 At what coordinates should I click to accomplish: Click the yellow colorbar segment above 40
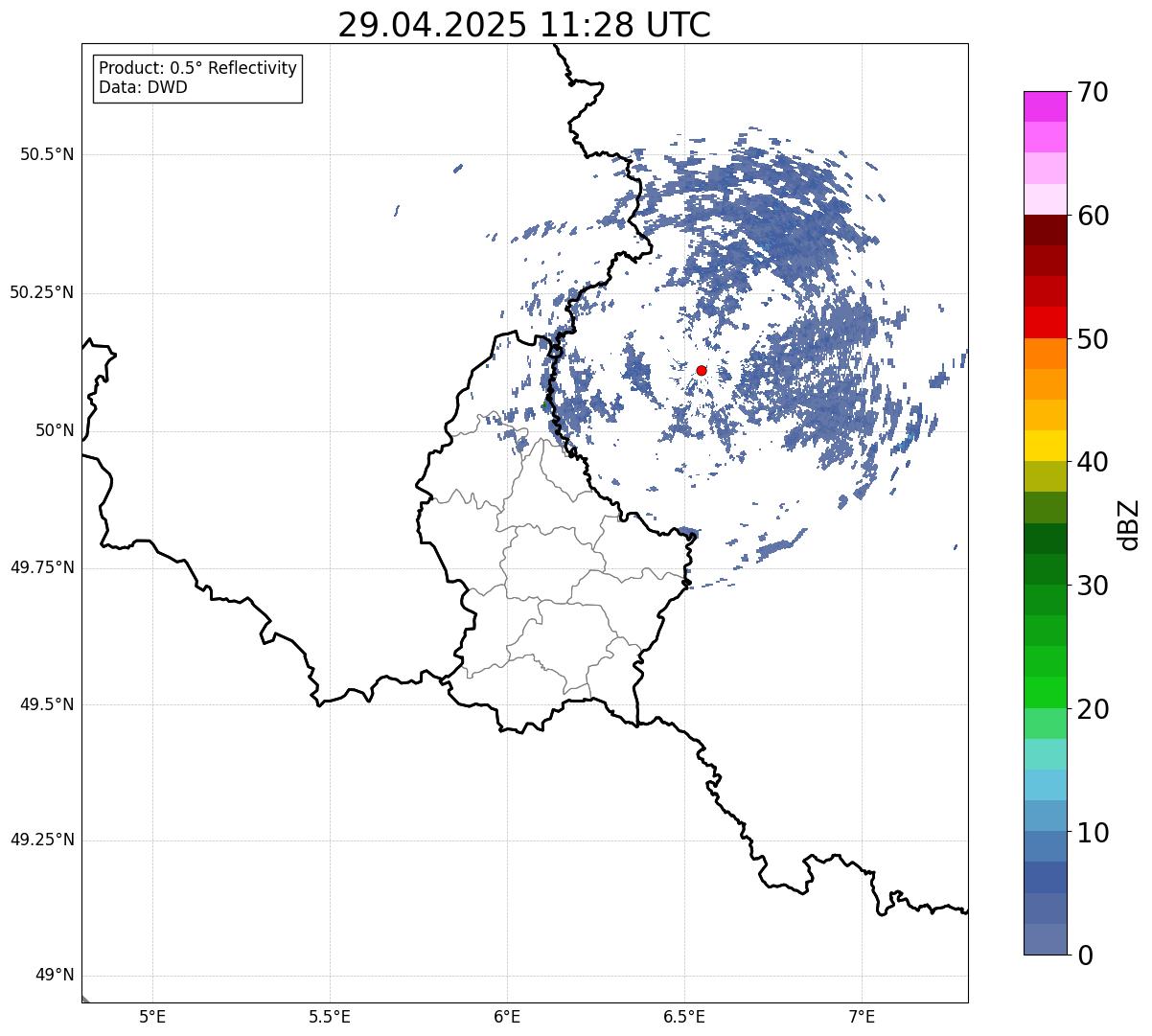pos(1046,446)
